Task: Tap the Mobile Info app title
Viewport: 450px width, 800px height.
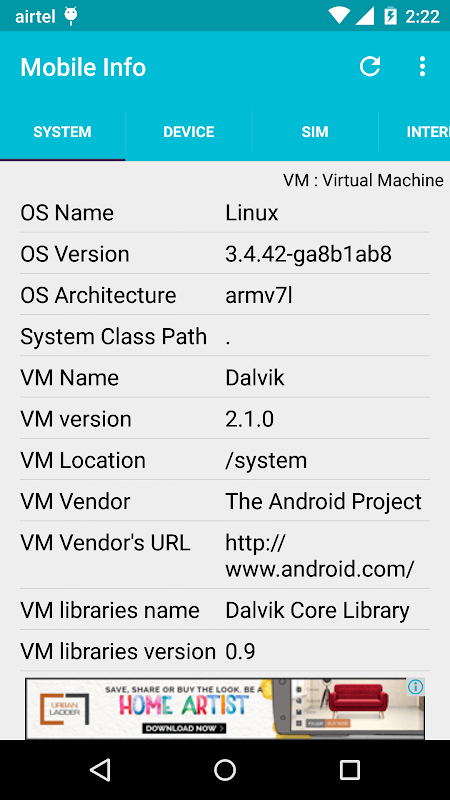Action: tap(83, 67)
